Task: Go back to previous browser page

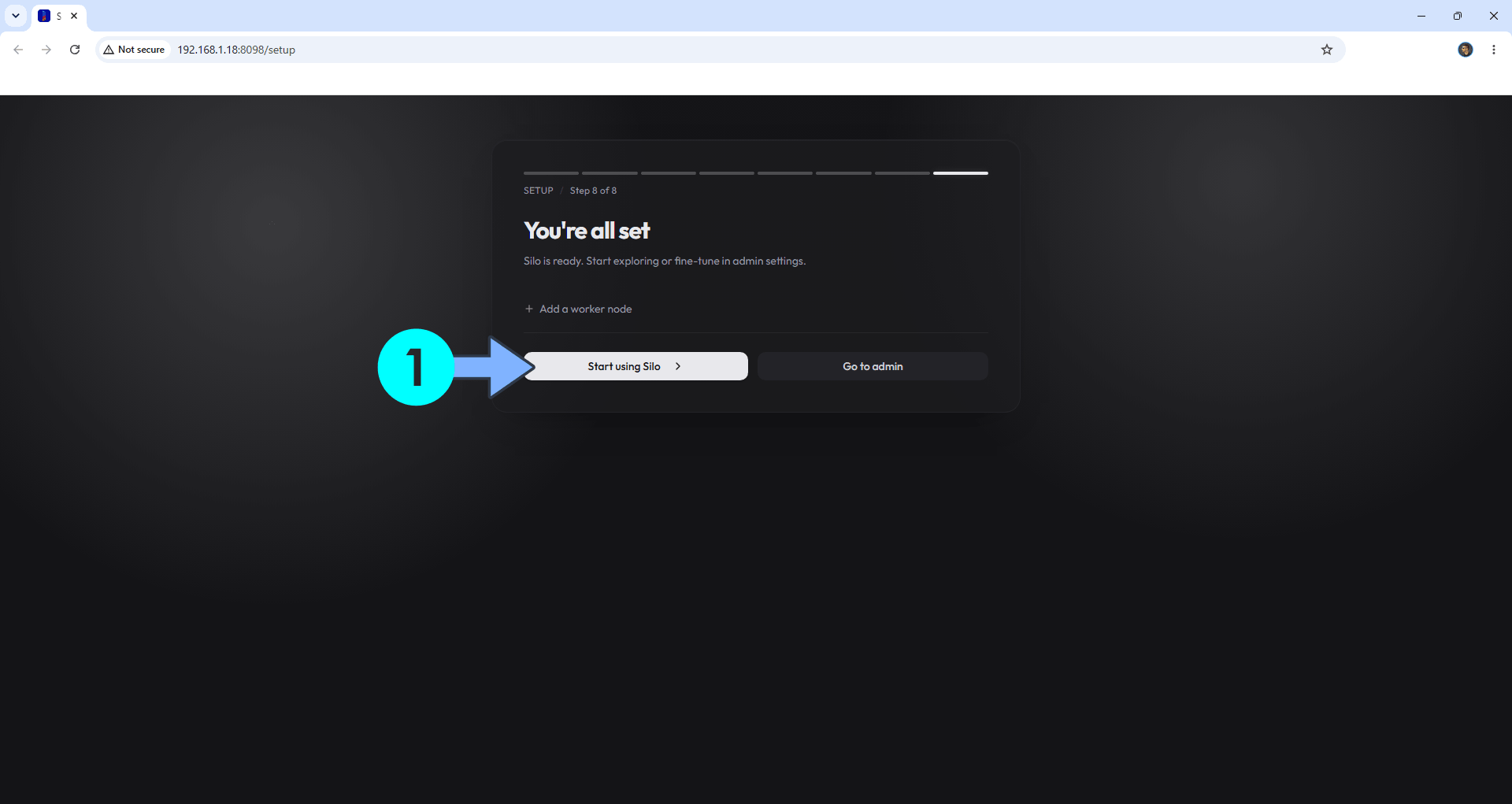Action: coord(18,50)
